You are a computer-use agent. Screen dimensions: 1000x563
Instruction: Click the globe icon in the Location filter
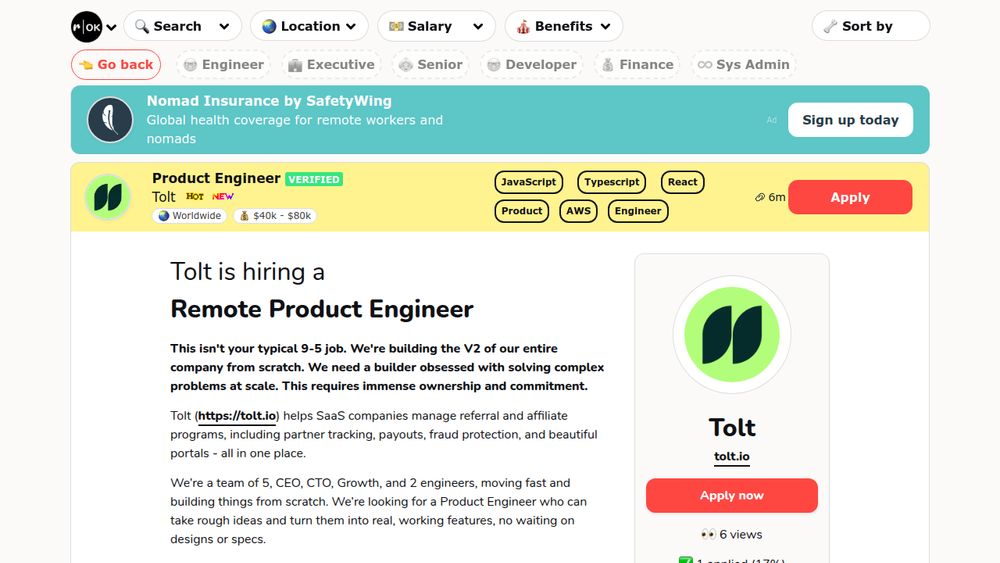click(269, 26)
